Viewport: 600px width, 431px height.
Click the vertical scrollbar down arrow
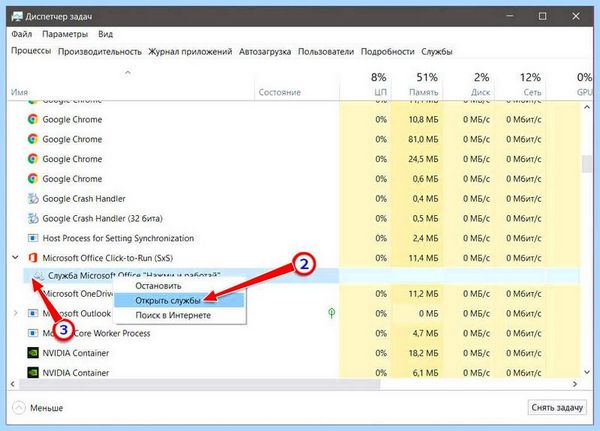pos(587,372)
